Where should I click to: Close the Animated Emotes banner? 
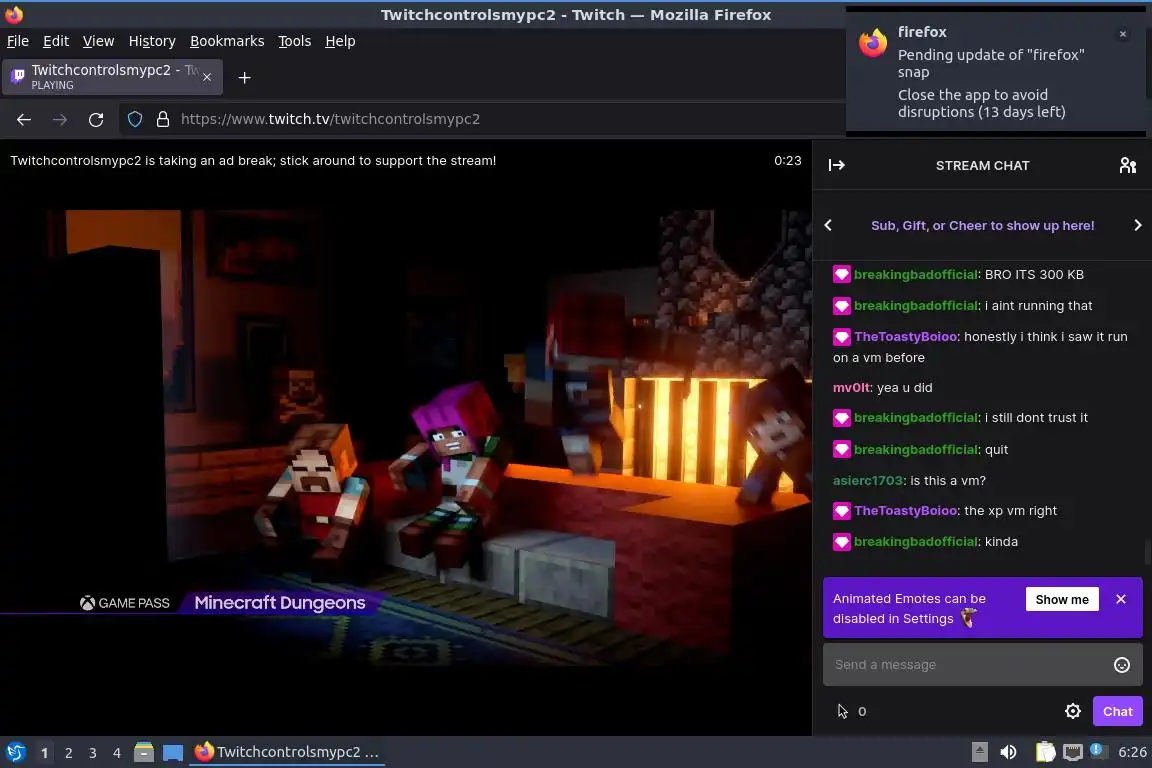tap(1121, 599)
